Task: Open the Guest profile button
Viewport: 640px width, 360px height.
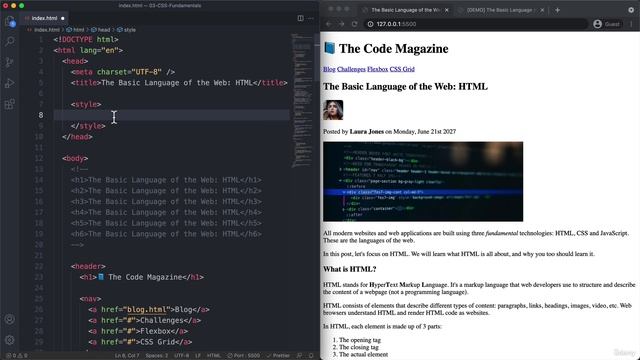Action: [607, 24]
